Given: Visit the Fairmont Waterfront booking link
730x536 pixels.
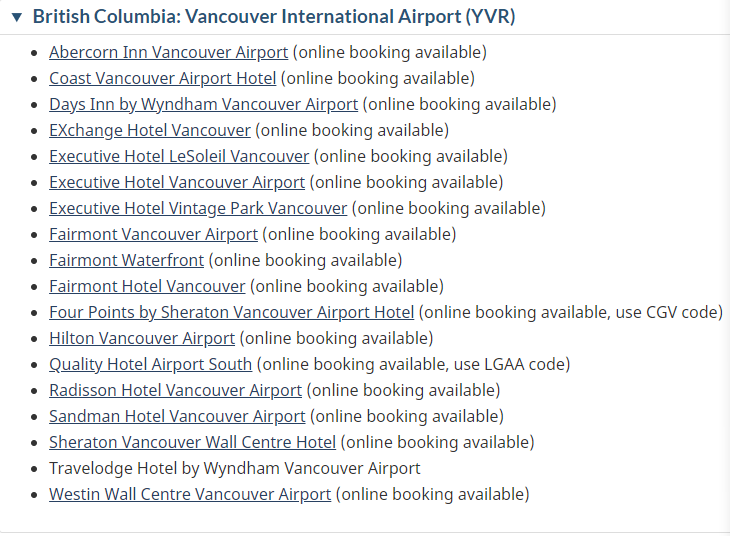Looking at the screenshot, I should 126,260.
